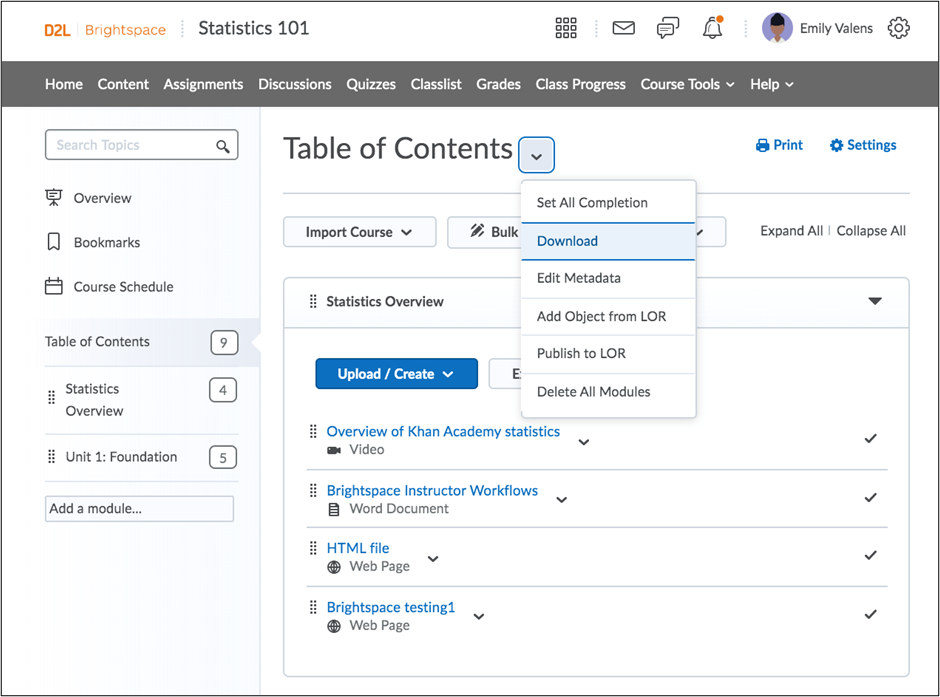
Task: Click the Expand All link
Action: coord(791,231)
